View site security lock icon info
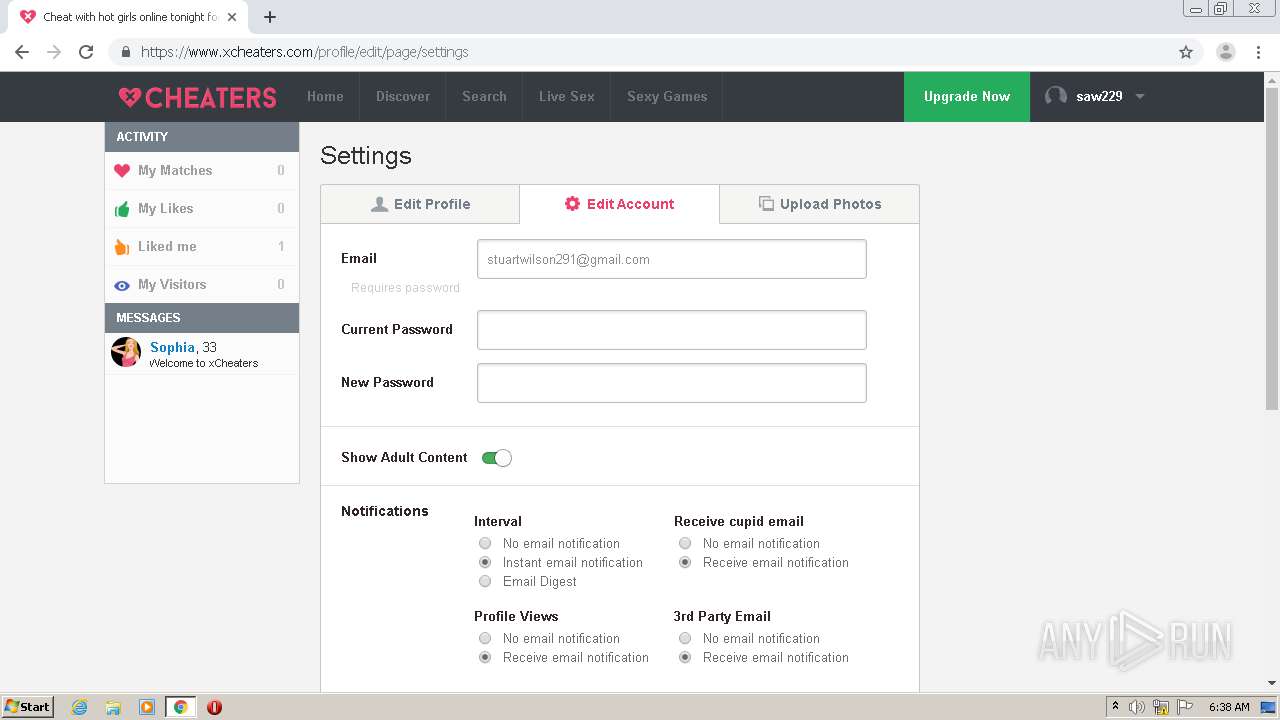The width and height of the screenshot is (1280, 720). click(x=125, y=52)
